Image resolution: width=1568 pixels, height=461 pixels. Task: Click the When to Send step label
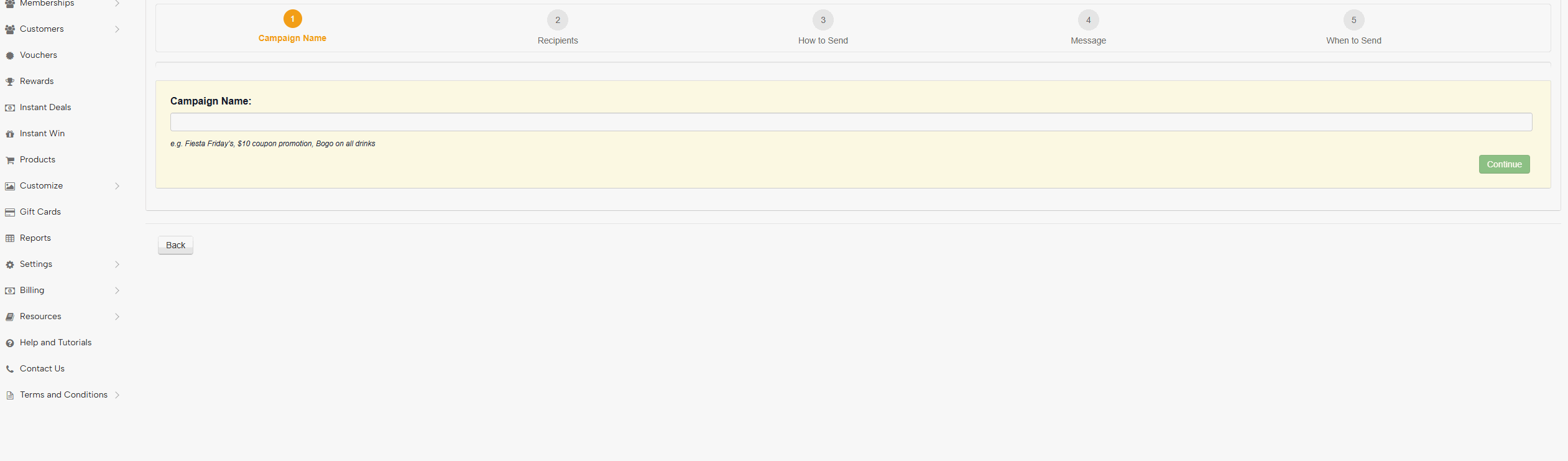(x=1354, y=40)
